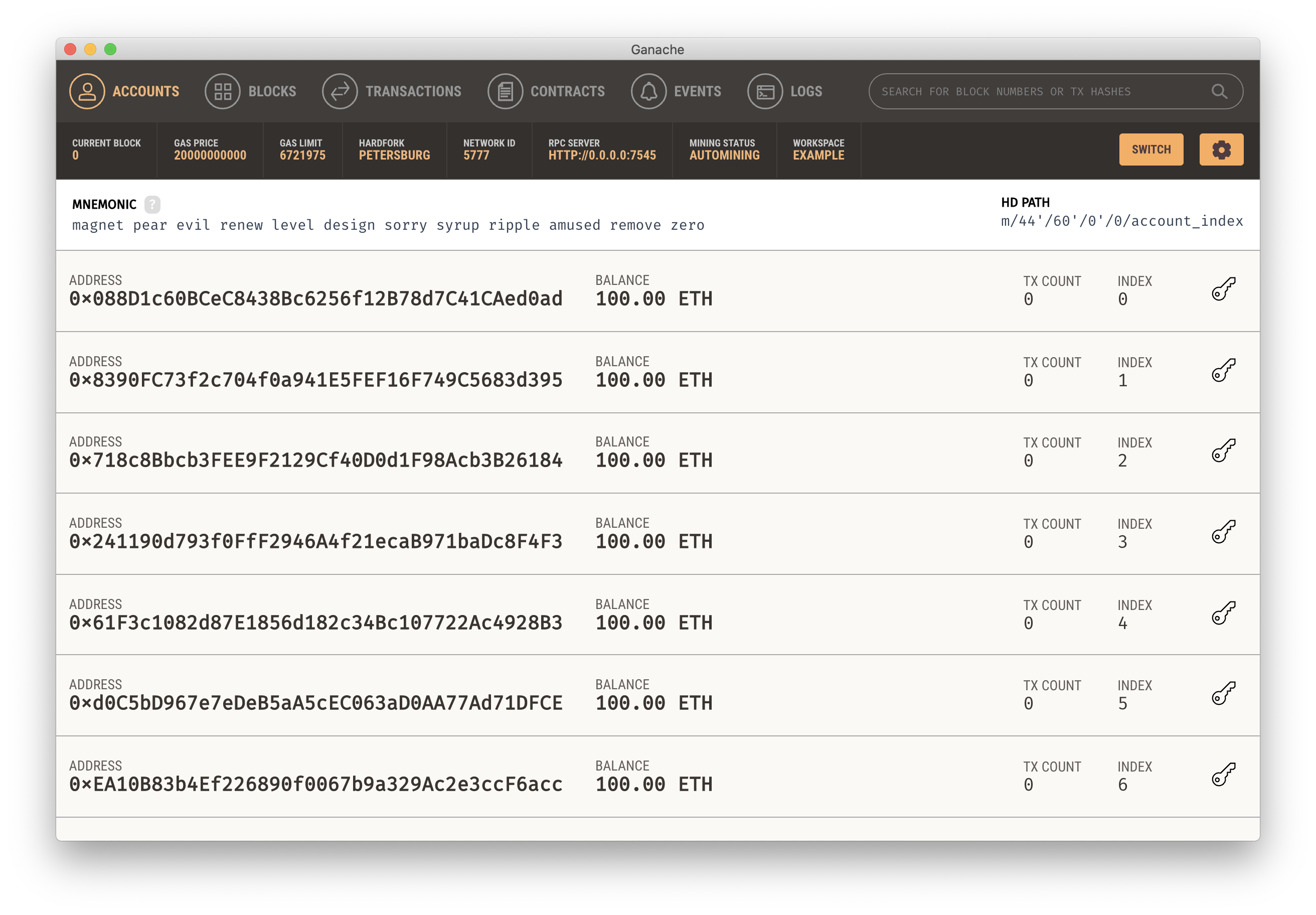The height and width of the screenshot is (915, 1316).
Task: Reveal key for account index 6
Action: pos(1223,775)
